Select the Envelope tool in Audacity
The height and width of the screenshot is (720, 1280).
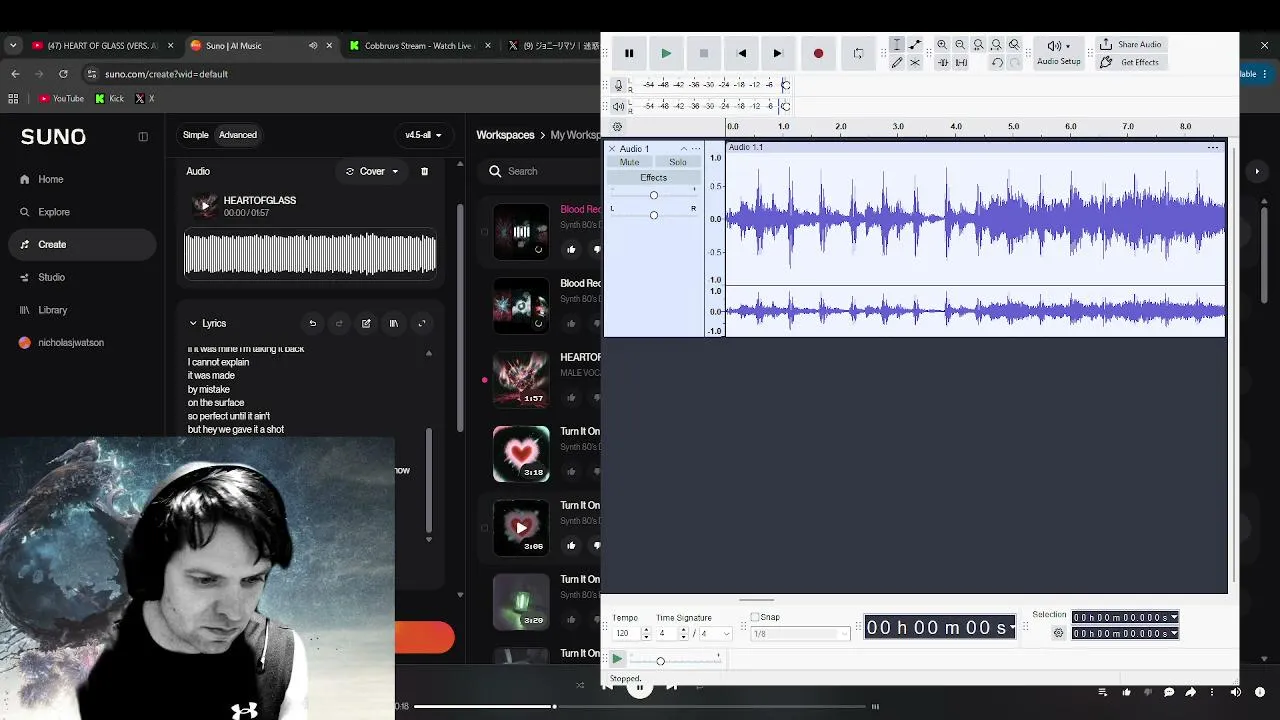tap(915, 45)
